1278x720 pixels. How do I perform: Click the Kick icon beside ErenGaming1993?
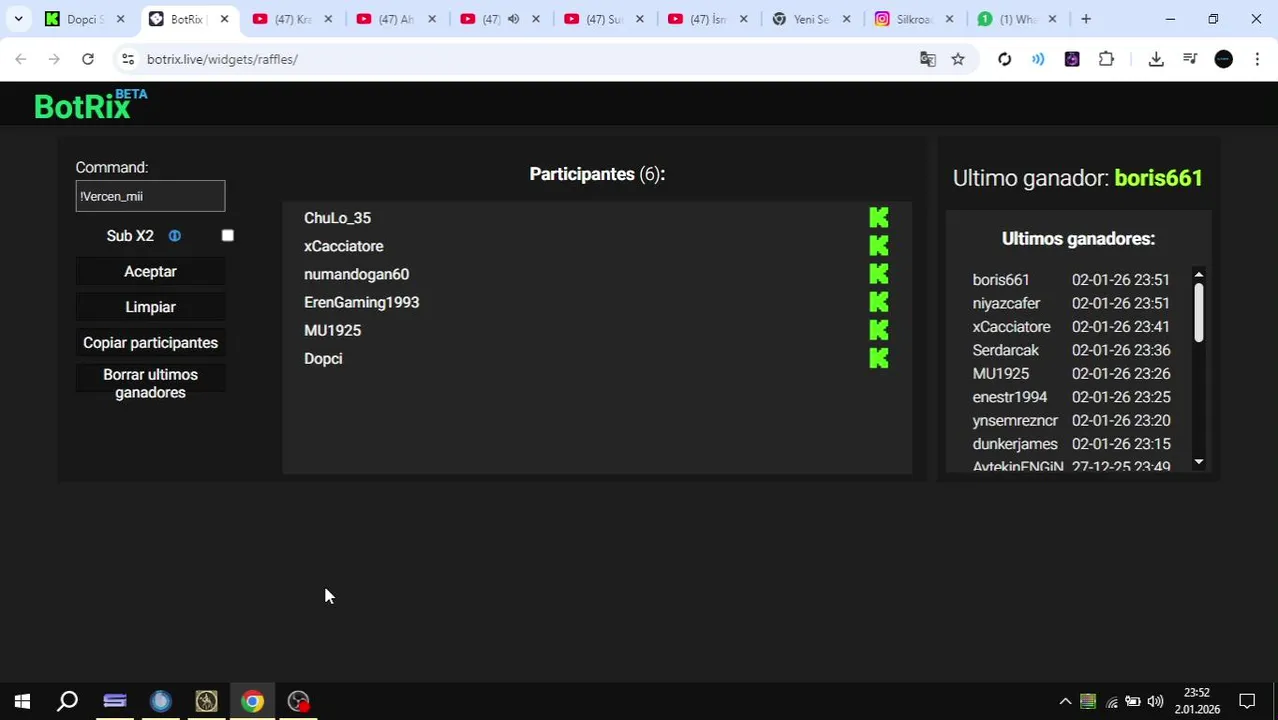pos(879,301)
